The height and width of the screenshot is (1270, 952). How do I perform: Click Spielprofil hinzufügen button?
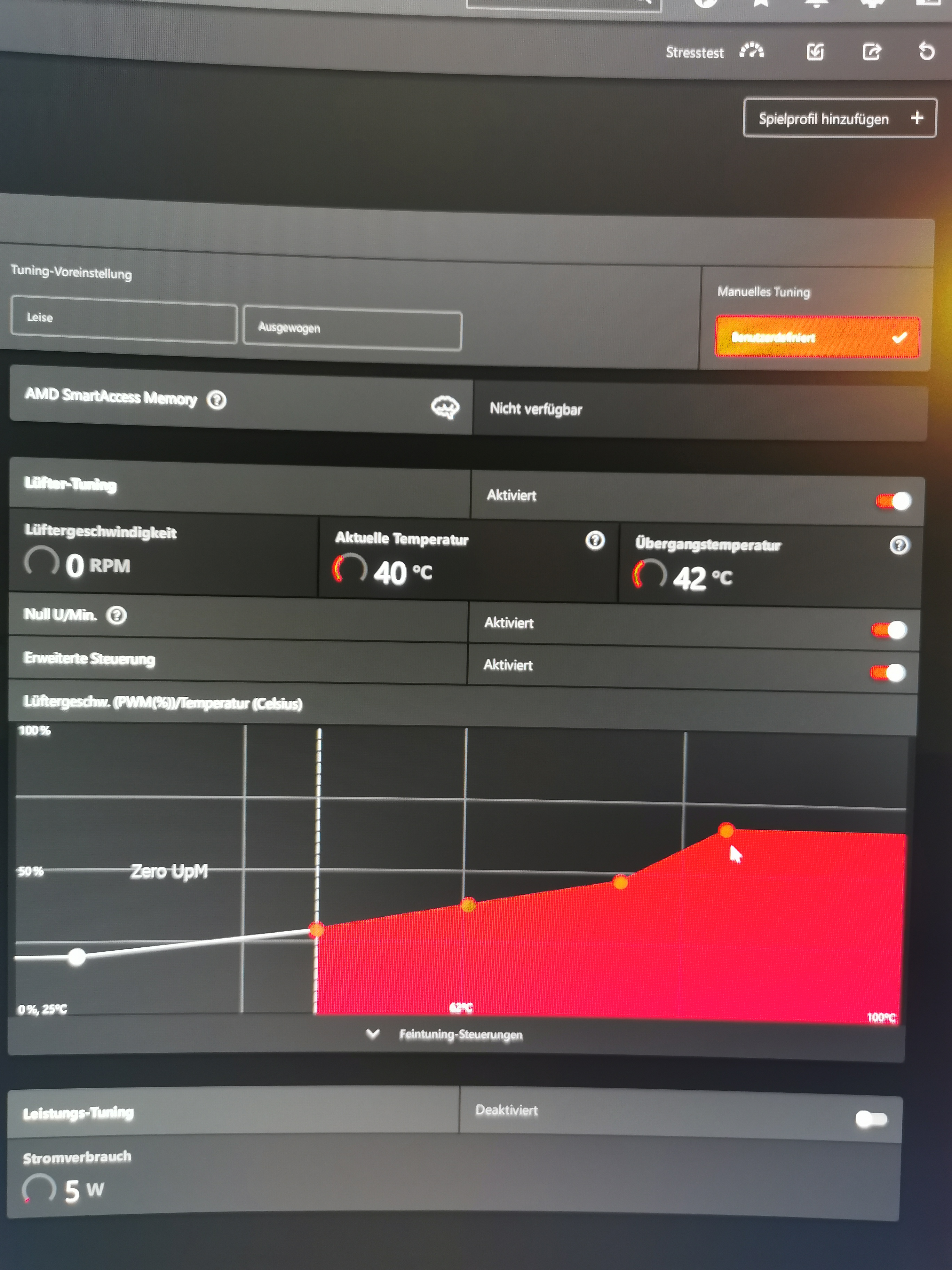tap(839, 118)
